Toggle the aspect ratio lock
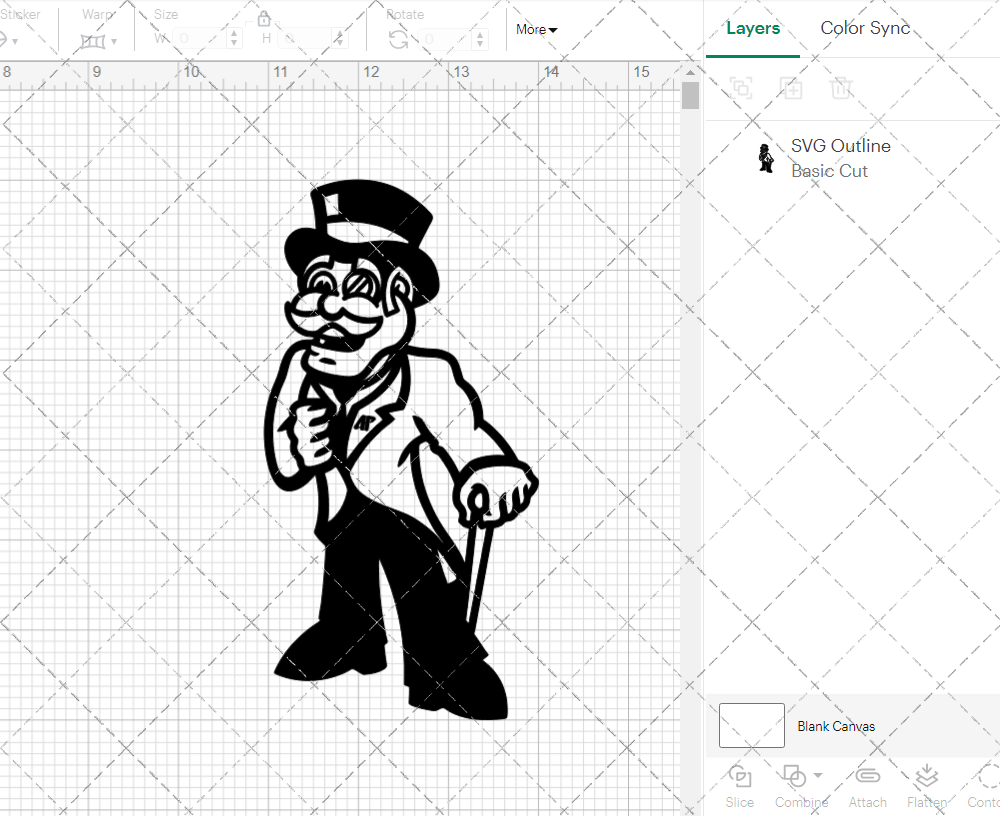The width and height of the screenshot is (1000, 816). tap(264, 18)
